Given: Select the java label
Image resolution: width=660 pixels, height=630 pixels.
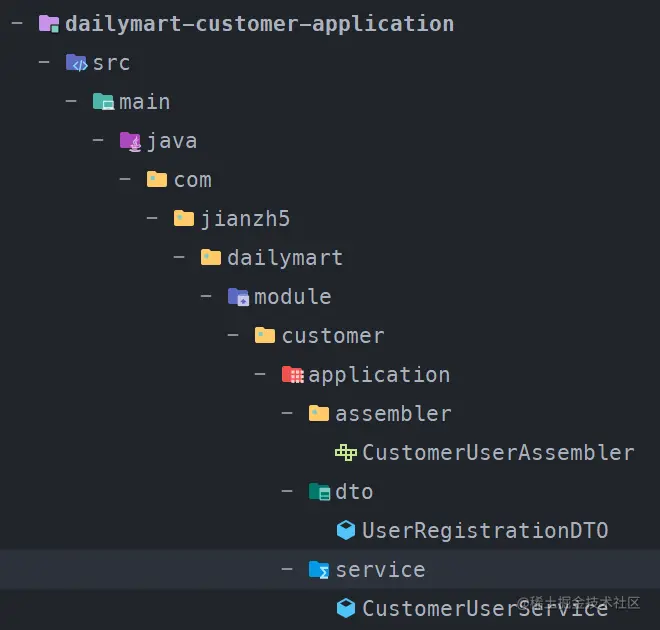Looking at the screenshot, I should [172, 141].
